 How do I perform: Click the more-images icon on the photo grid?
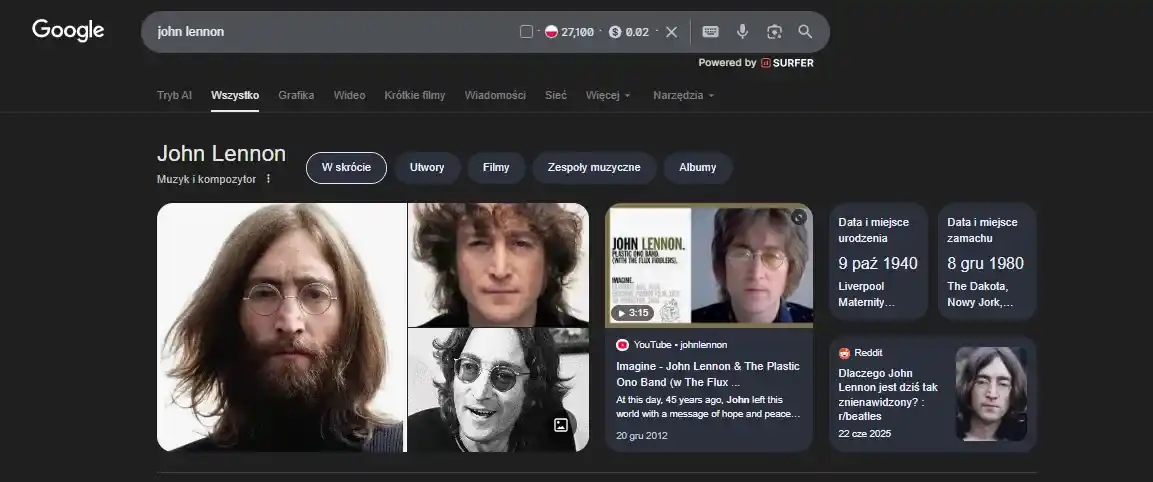[561, 425]
